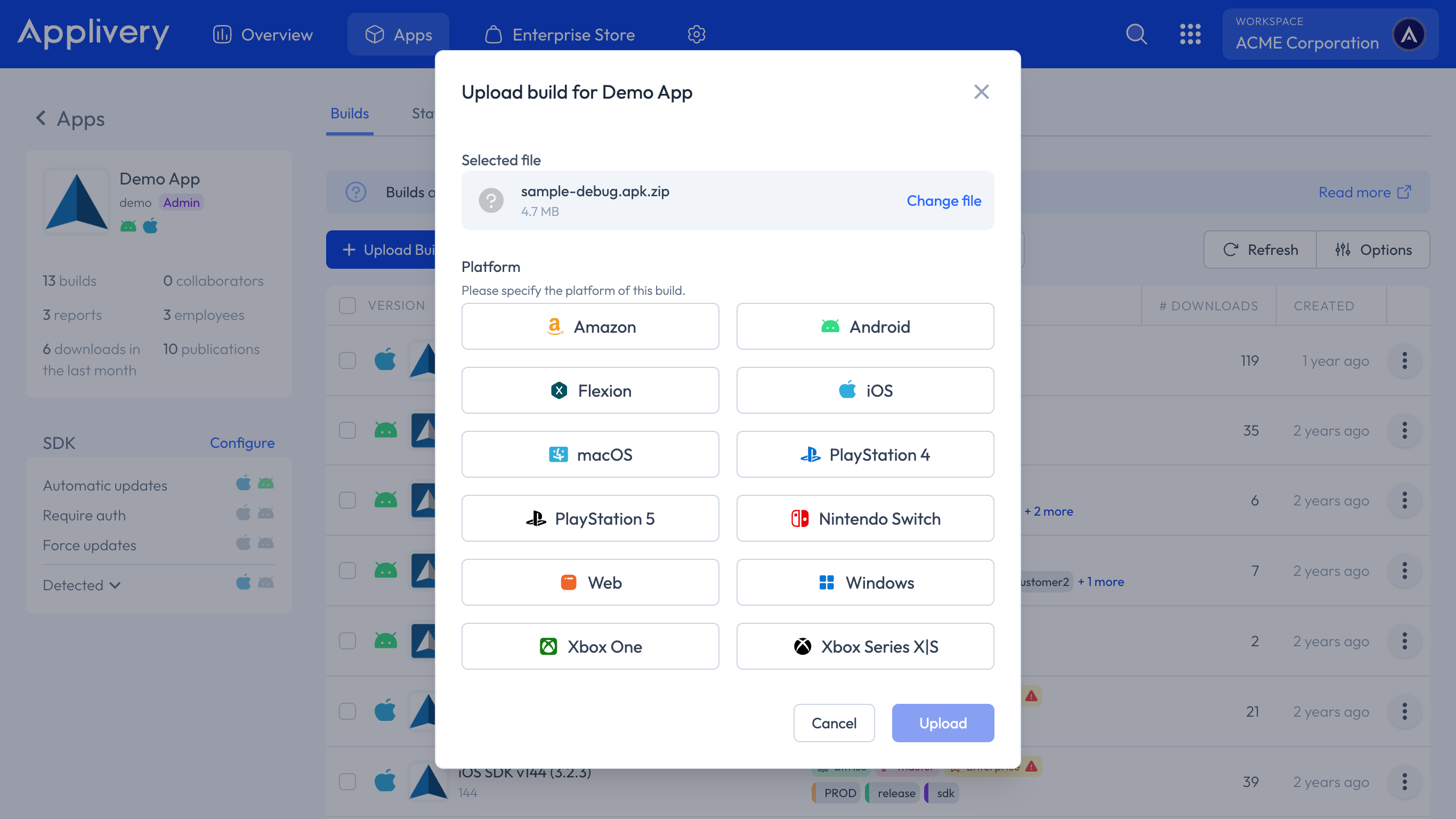This screenshot has height=819, width=1456.
Task: Sort by # DOWNLOADS column header
Action: pos(1208,306)
